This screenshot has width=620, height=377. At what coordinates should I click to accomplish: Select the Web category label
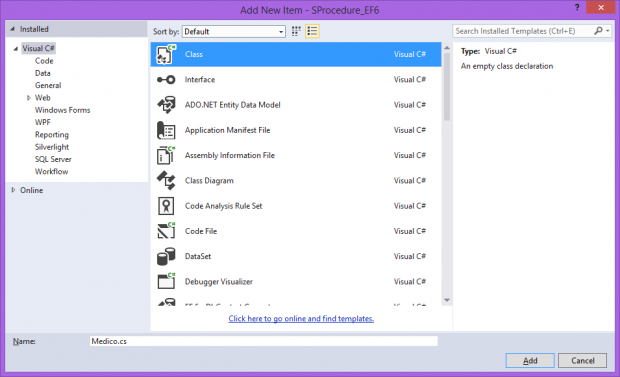tap(43, 98)
